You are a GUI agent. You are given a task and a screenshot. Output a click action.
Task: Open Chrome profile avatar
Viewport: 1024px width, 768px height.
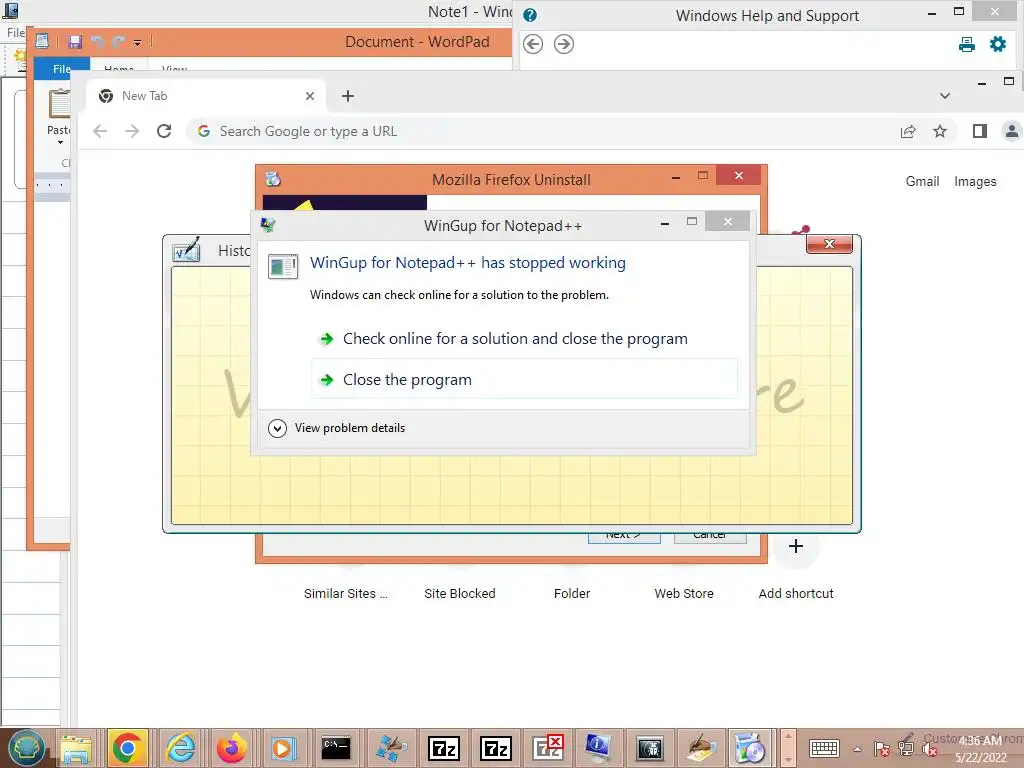pos(1012,131)
